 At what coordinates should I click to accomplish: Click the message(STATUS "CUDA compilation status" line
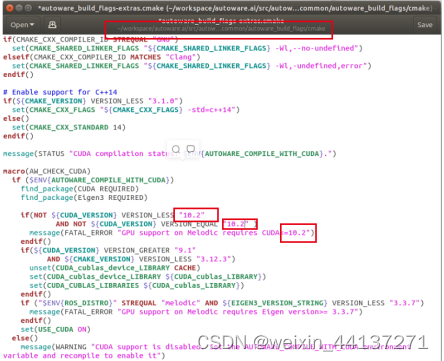pyautogui.click(x=169, y=154)
